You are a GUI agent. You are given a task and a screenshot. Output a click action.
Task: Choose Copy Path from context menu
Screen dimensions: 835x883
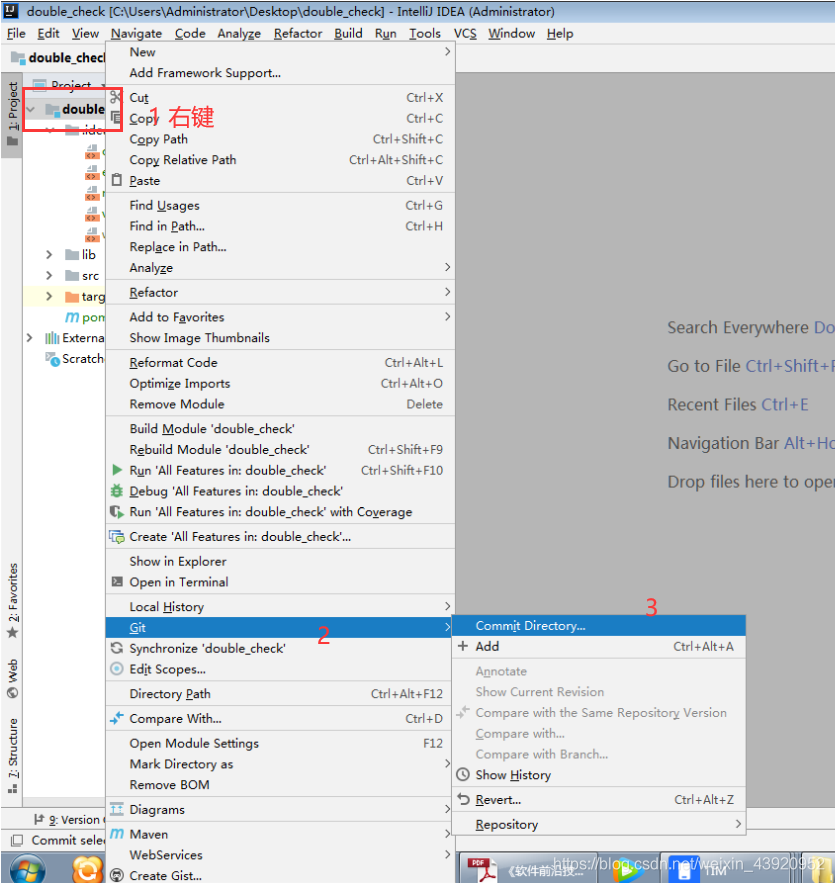click(x=280, y=139)
